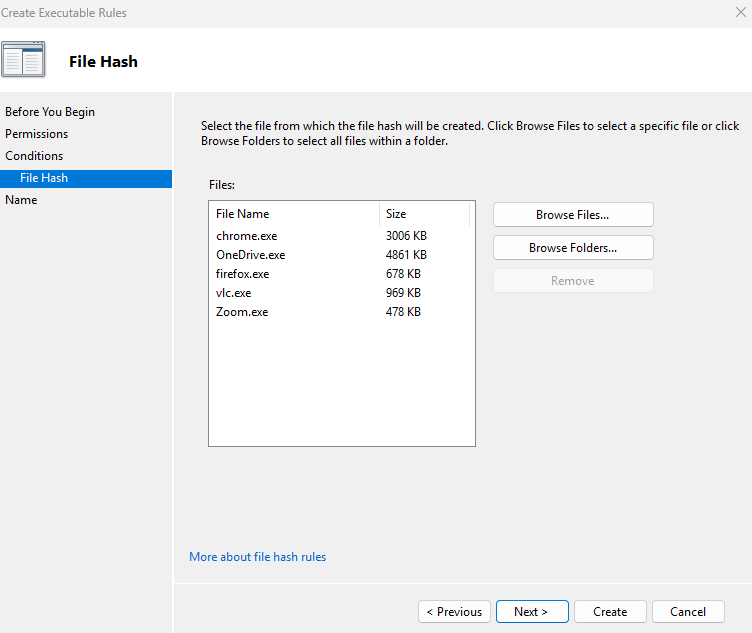This screenshot has height=633, width=752.
Task: Close the Create Executable Rules dialog
Action: 740,13
